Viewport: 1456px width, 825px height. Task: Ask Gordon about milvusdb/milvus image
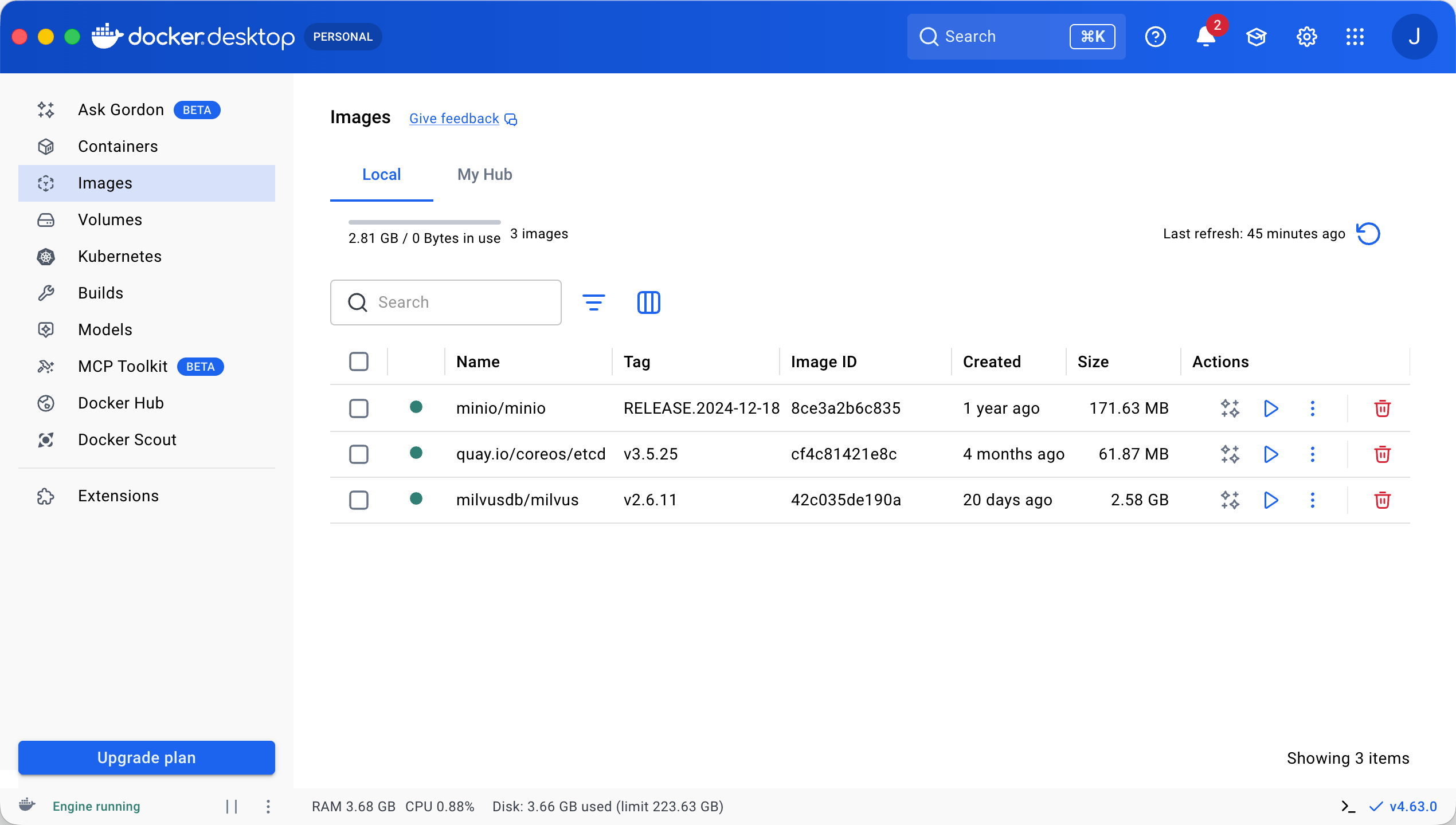click(x=1230, y=500)
